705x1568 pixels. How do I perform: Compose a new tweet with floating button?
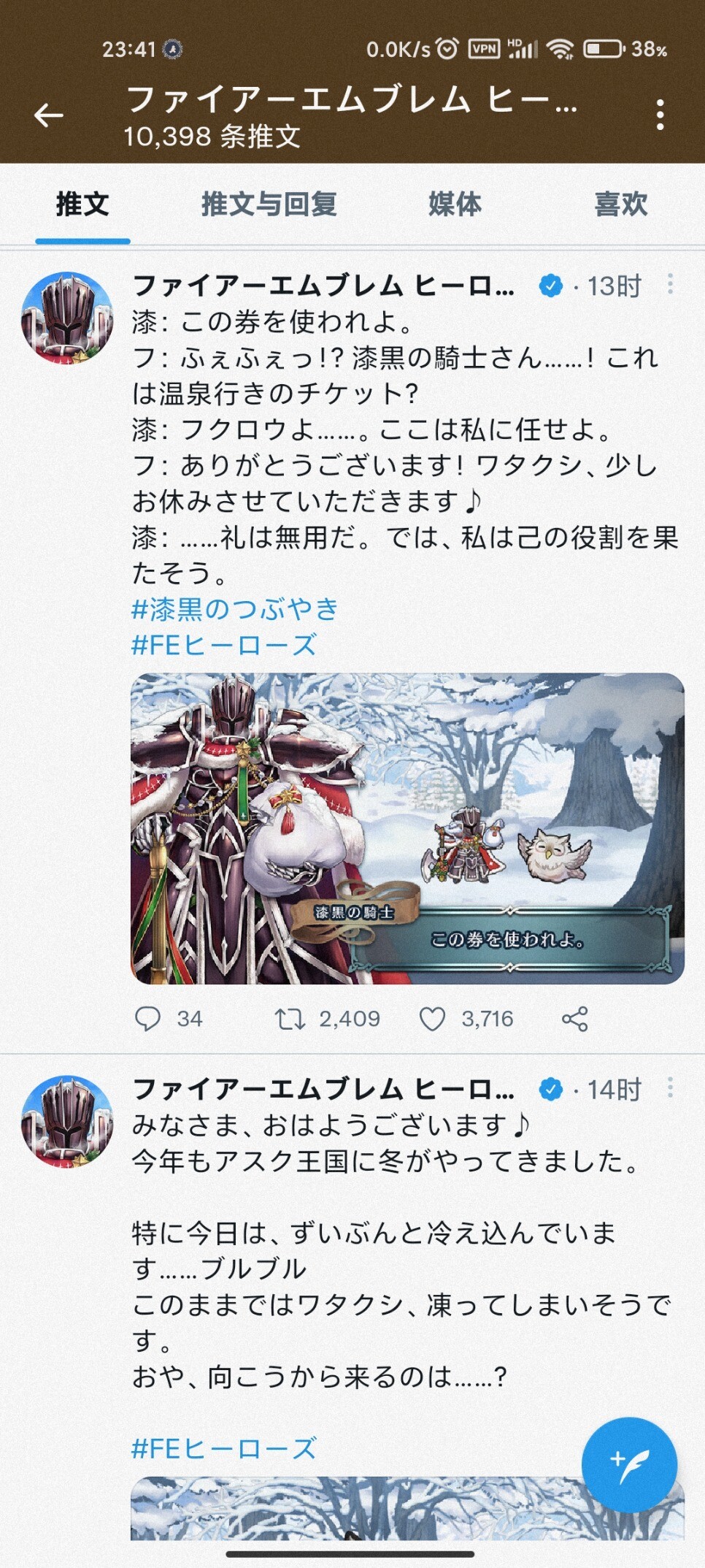(x=629, y=1464)
